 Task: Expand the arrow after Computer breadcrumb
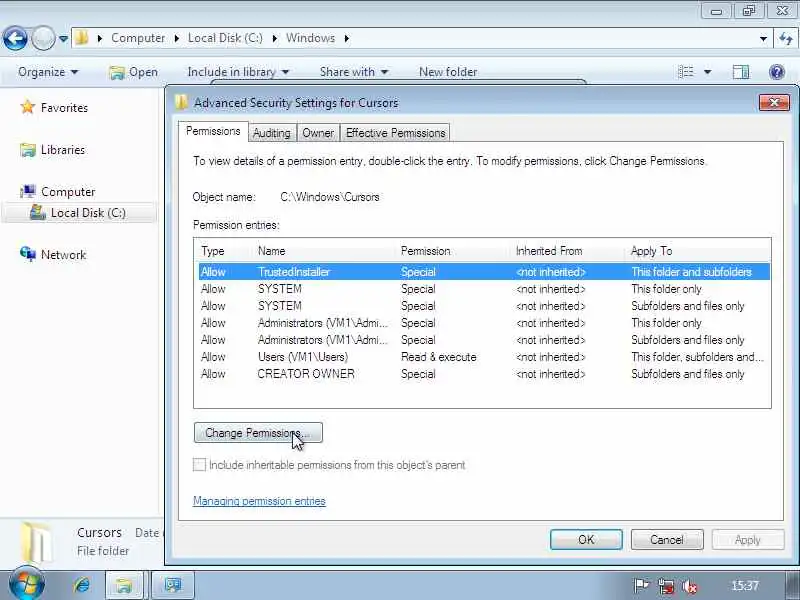177,38
